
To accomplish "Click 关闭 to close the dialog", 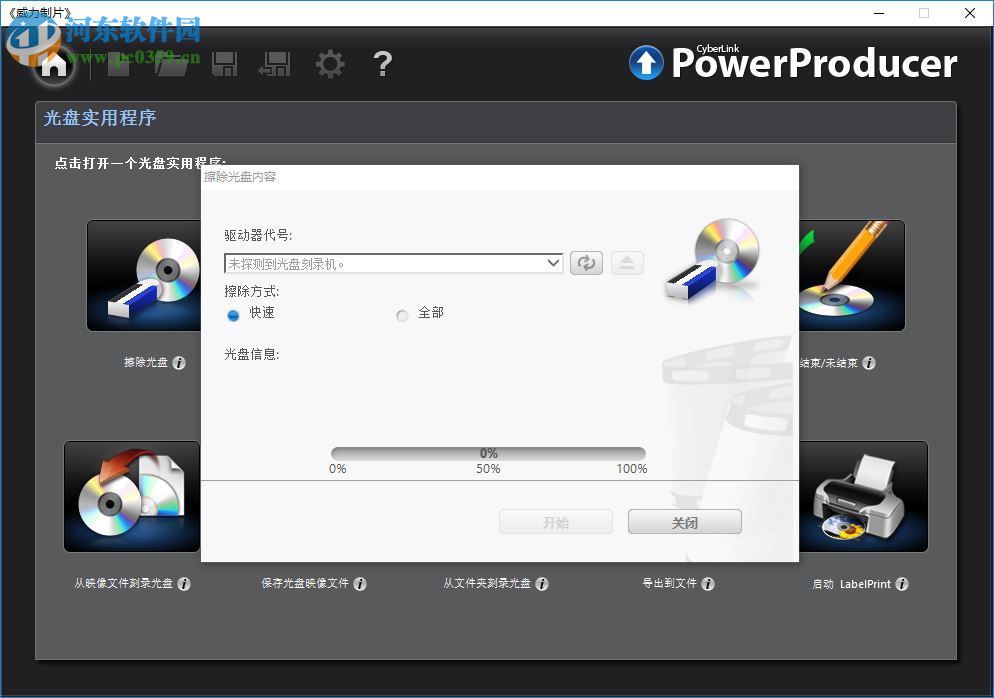I will pos(685,522).
